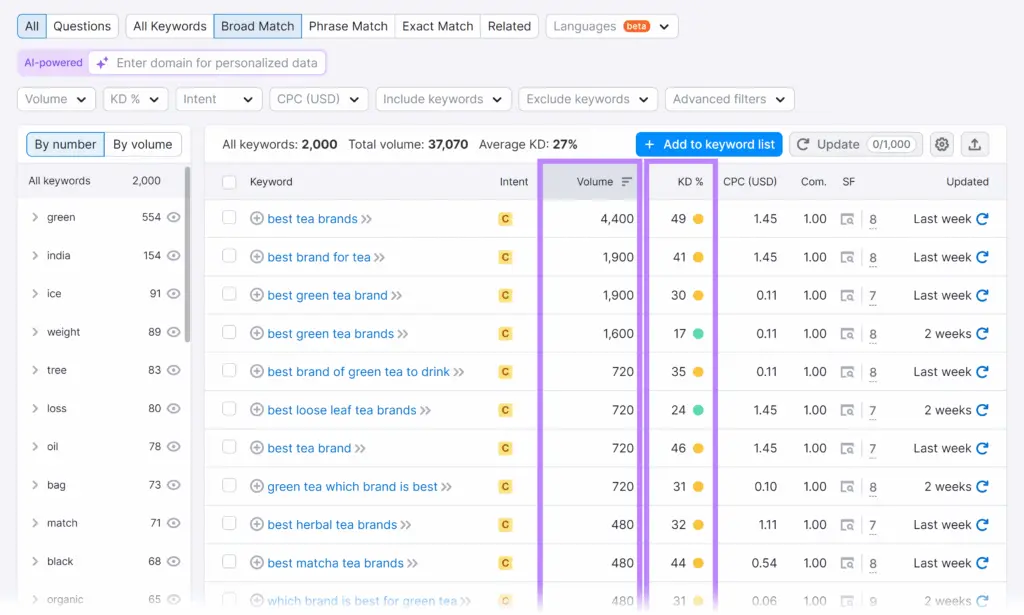This screenshot has width=1024, height=615.
Task: Click intent badge C for 'best tea brand'
Action: coord(505,449)
